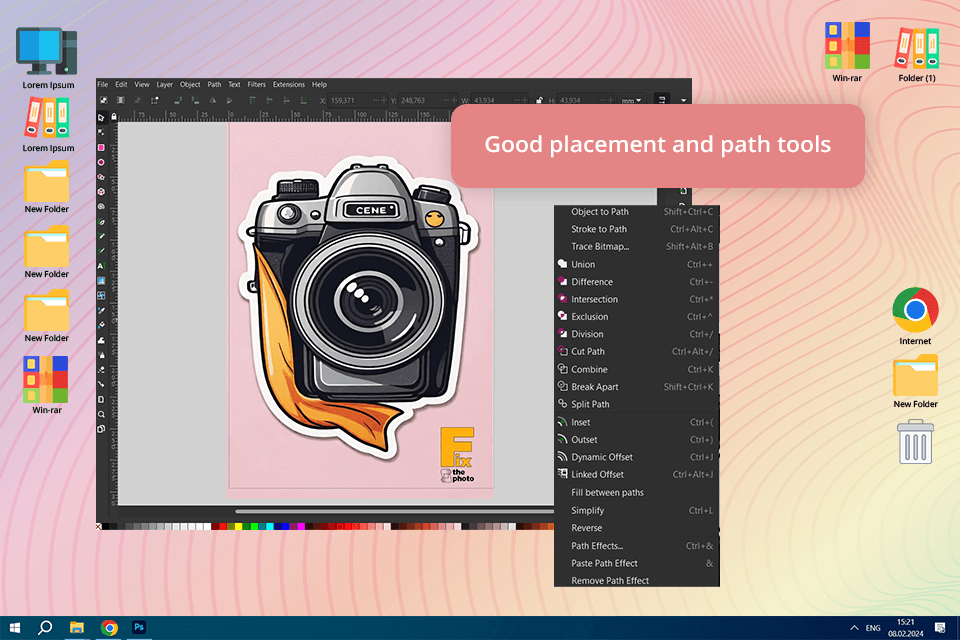Expand the toolbar overflow arrow
The width and height of the screenshot is (960, 640).
click(683, 100)
